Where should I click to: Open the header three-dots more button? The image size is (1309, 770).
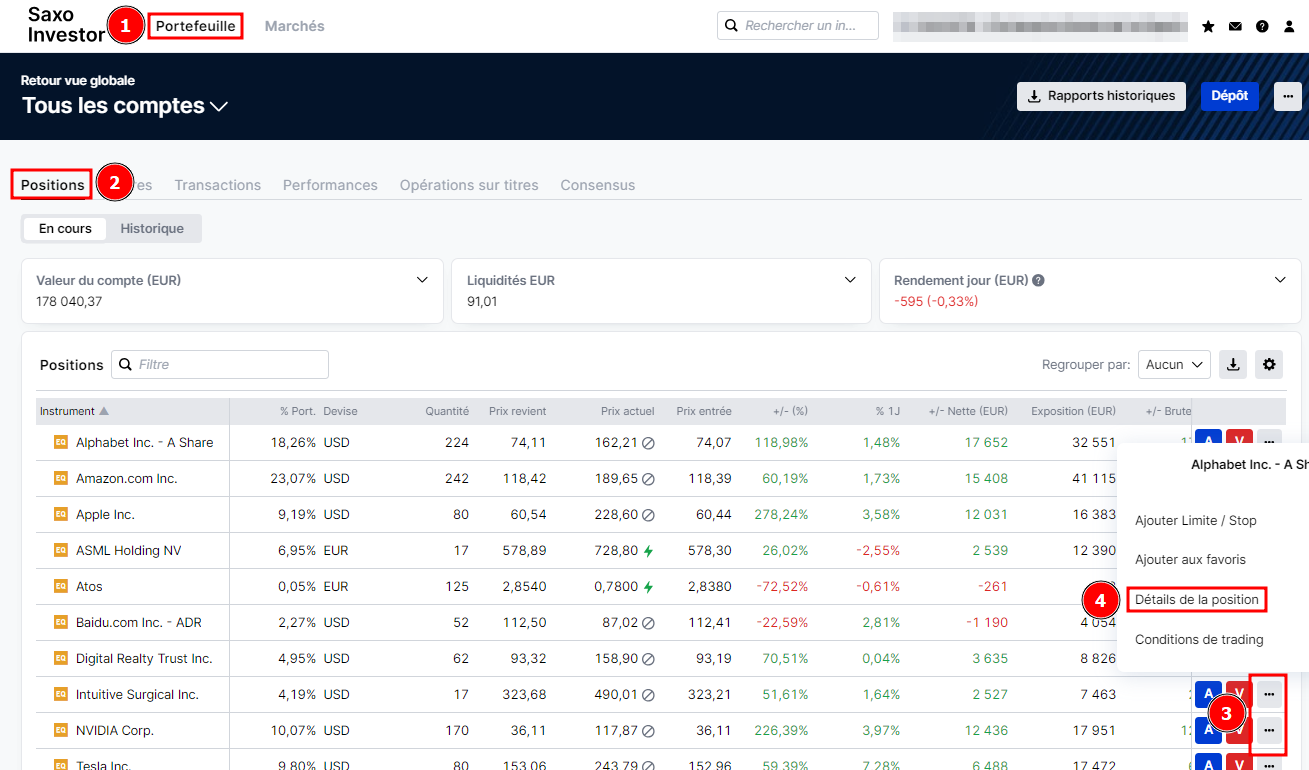1288,96
